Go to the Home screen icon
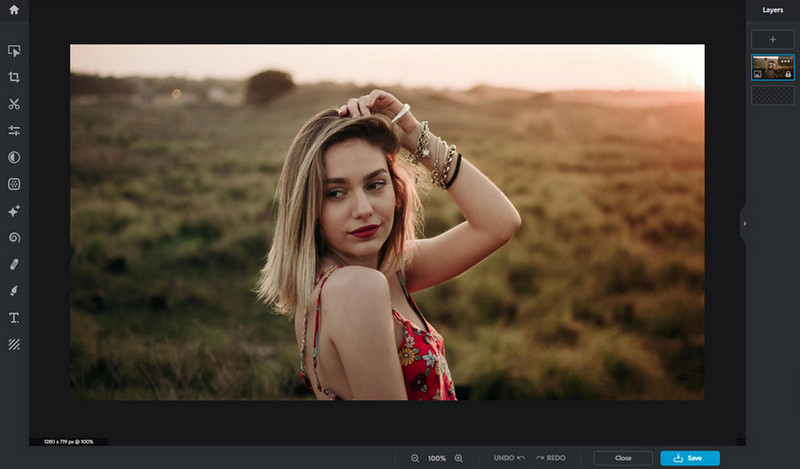Viewport: 800px width, 469px height. (14, 10)
